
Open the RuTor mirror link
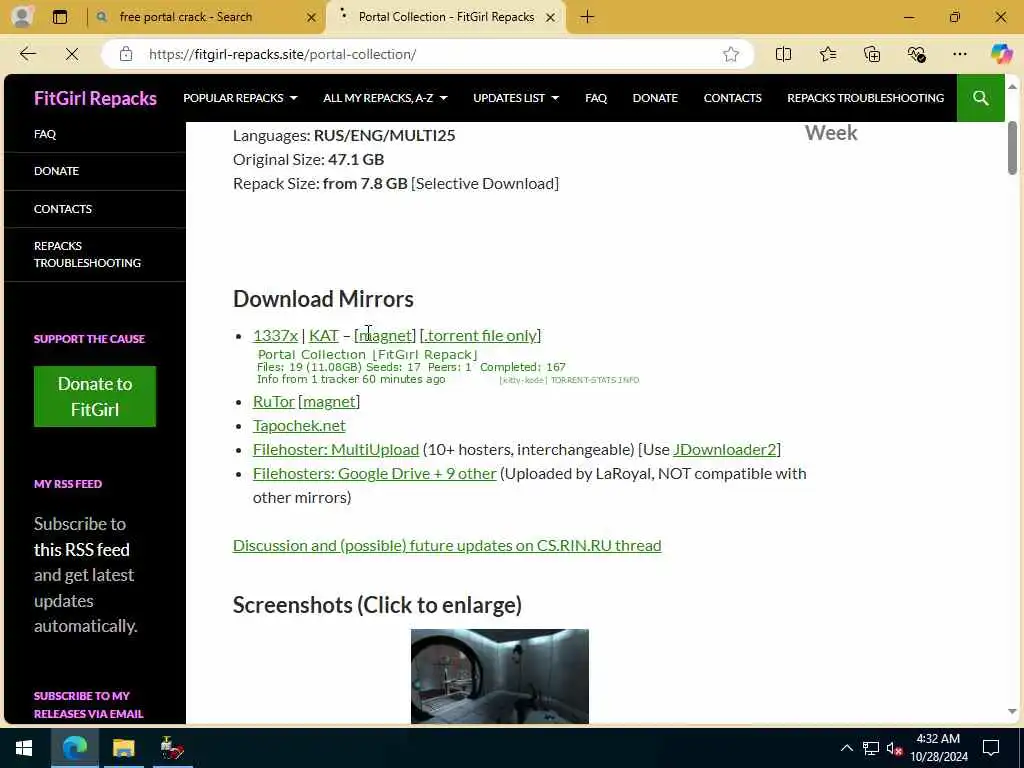pyautogui.click(x=274, y=402)
